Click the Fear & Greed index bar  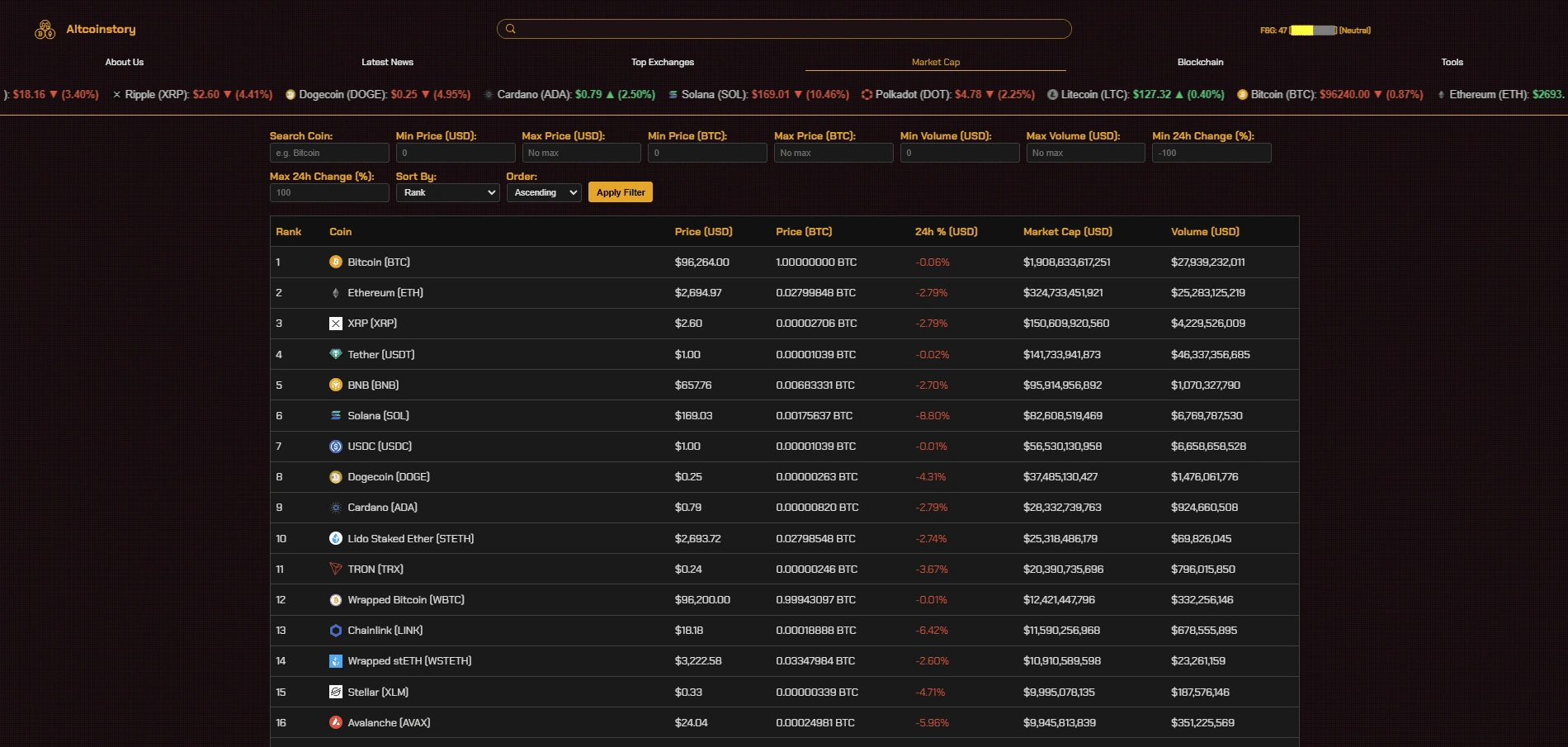(x=1313, y=30)
